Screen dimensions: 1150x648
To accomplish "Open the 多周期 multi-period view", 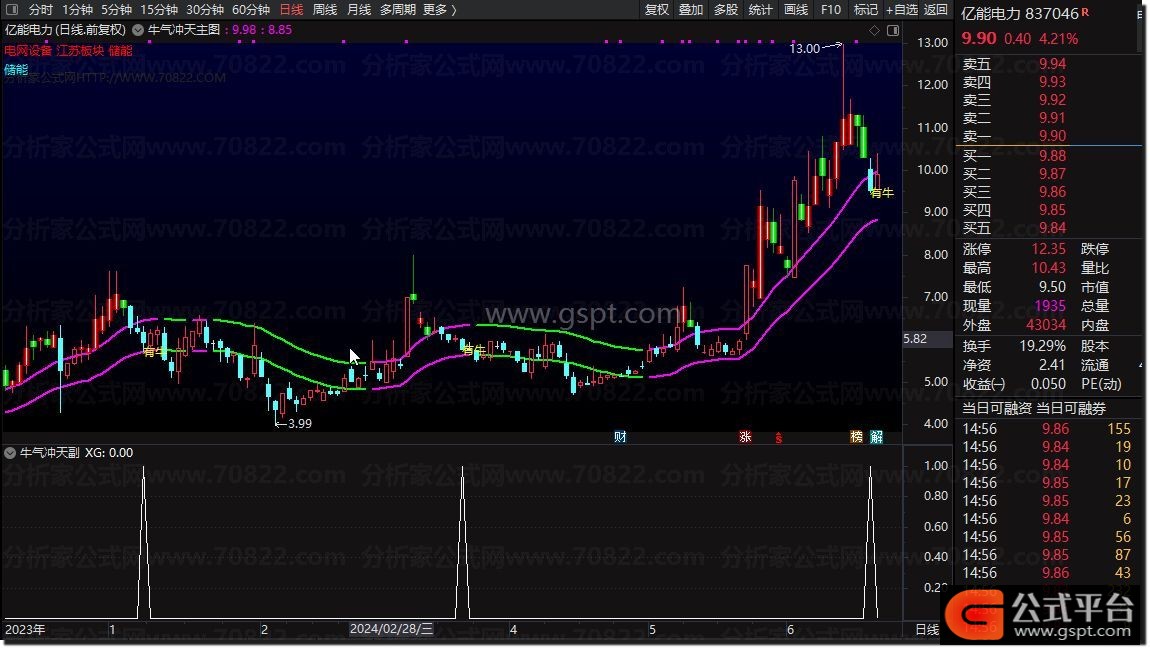I will (x=398, y=10).
